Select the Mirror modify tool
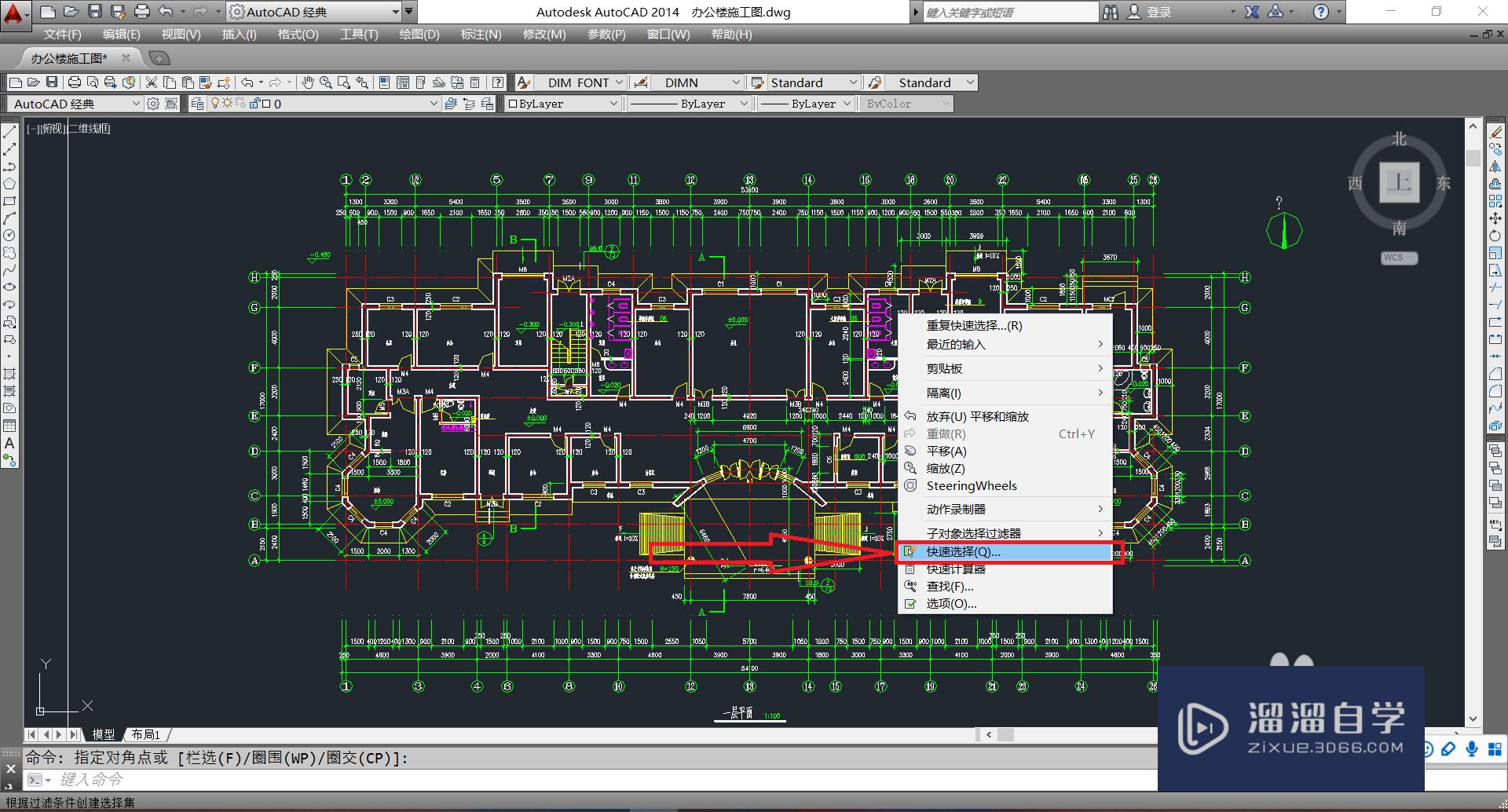1508x812 pixels. point(1495,166)
